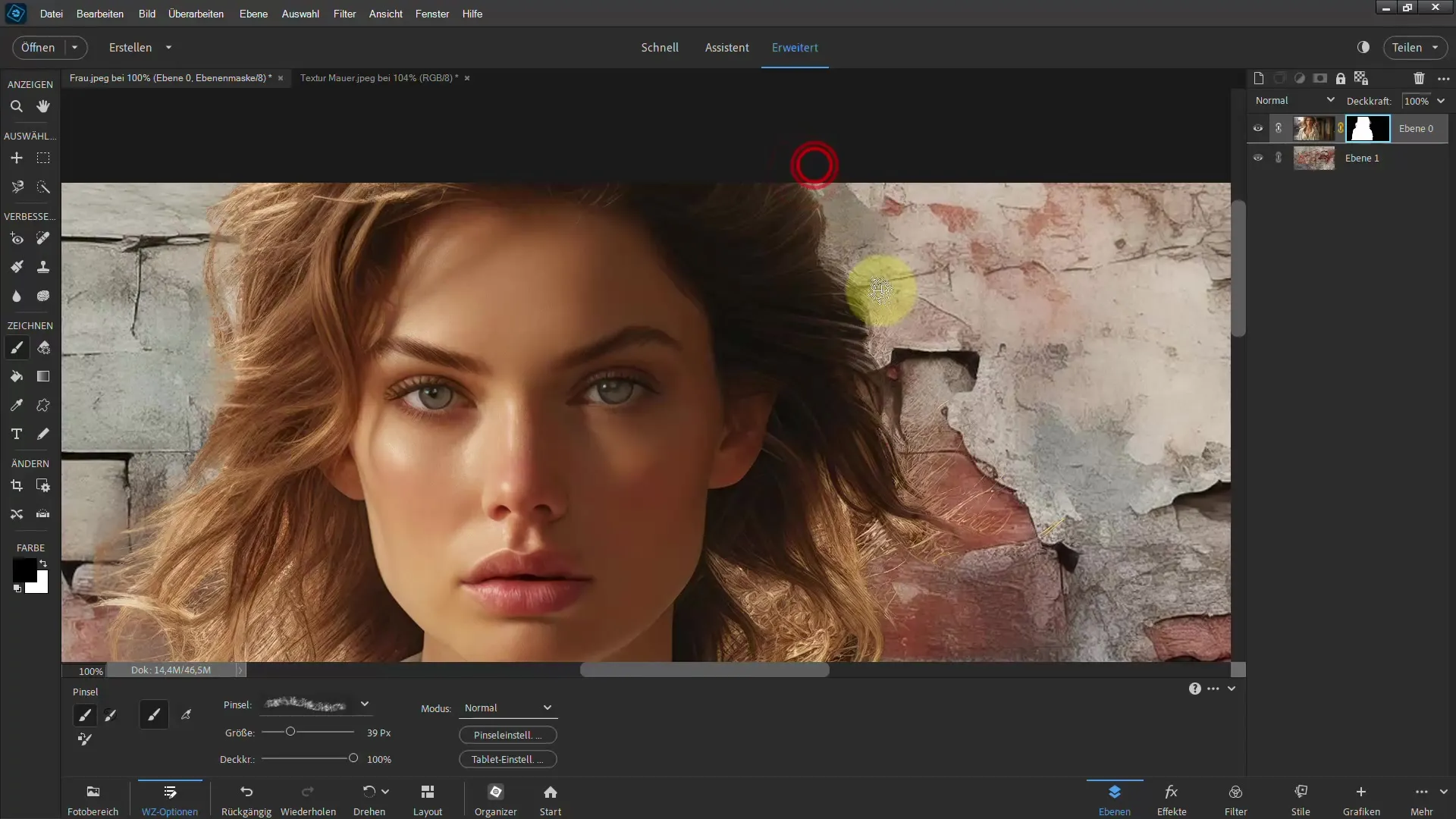This screenshot has width=1456, height=819.
Task: Select the Crop tool
Action: point(17,485)
